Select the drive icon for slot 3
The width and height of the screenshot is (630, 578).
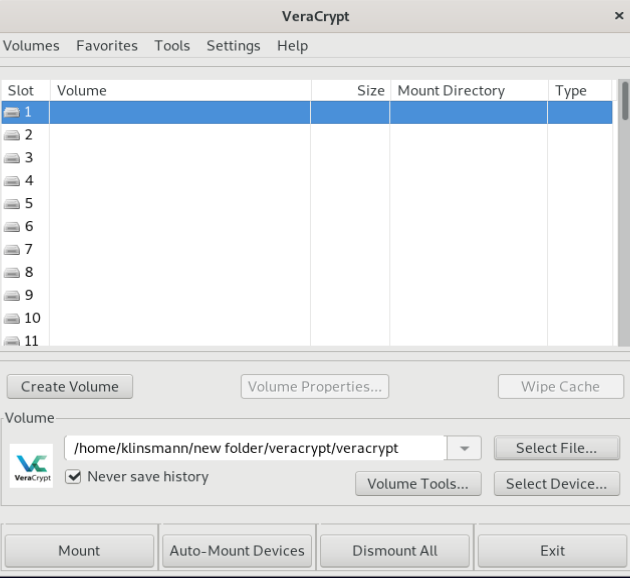click(12, 158)
